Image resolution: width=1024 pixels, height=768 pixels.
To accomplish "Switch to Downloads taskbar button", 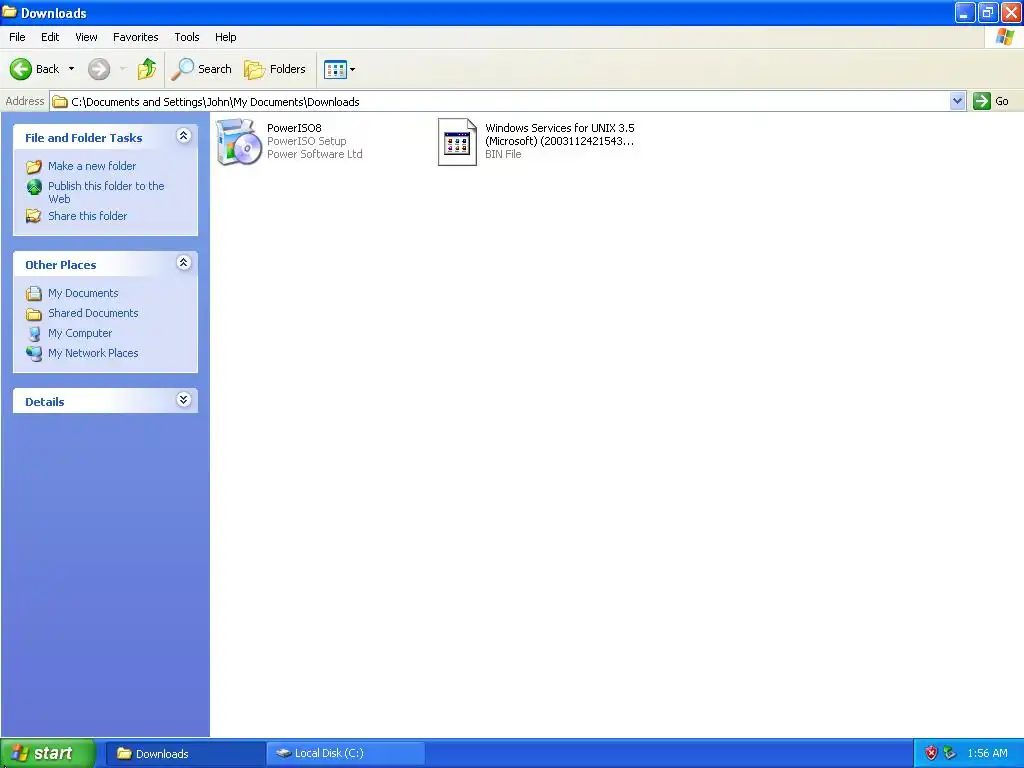I will (x=185, y=754).
